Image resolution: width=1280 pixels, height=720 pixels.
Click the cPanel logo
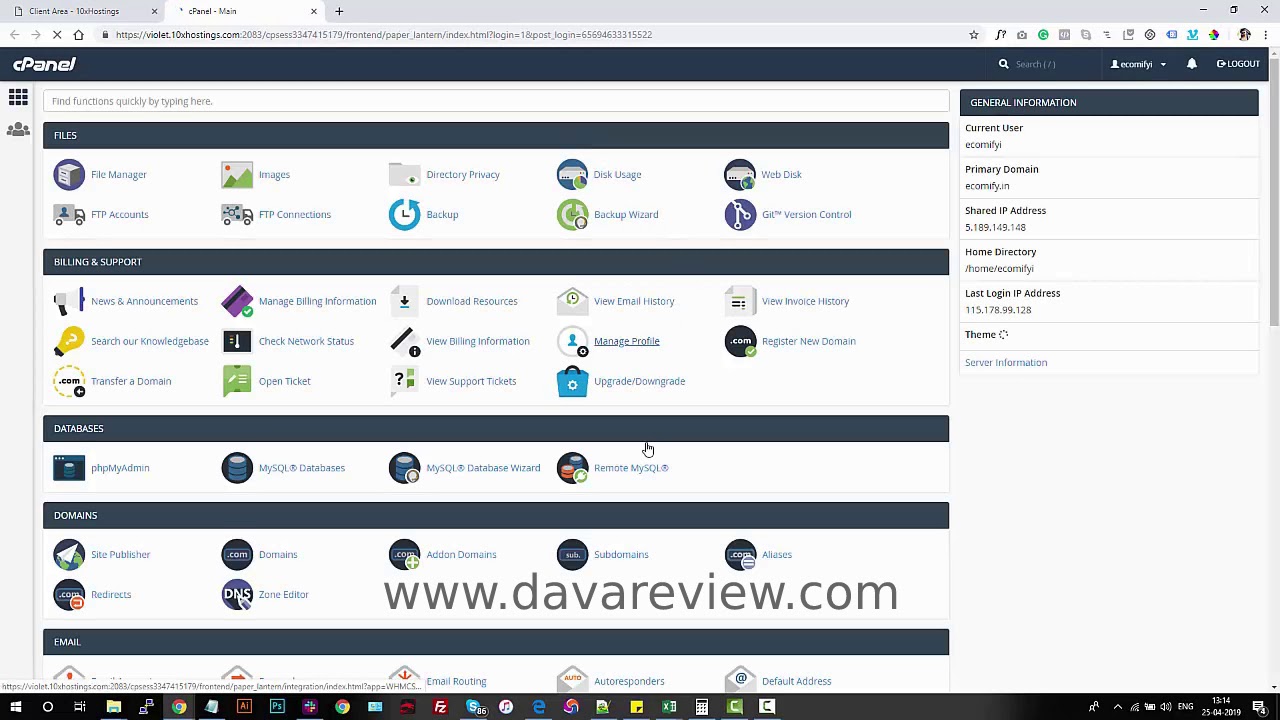point(44,64)
